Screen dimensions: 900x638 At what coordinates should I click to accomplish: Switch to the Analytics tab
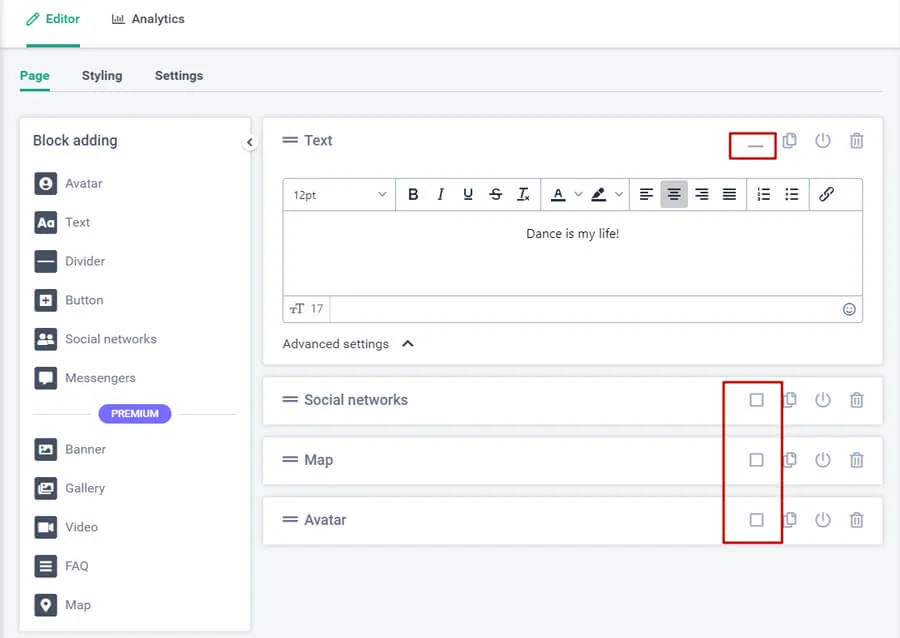[148, 19]
